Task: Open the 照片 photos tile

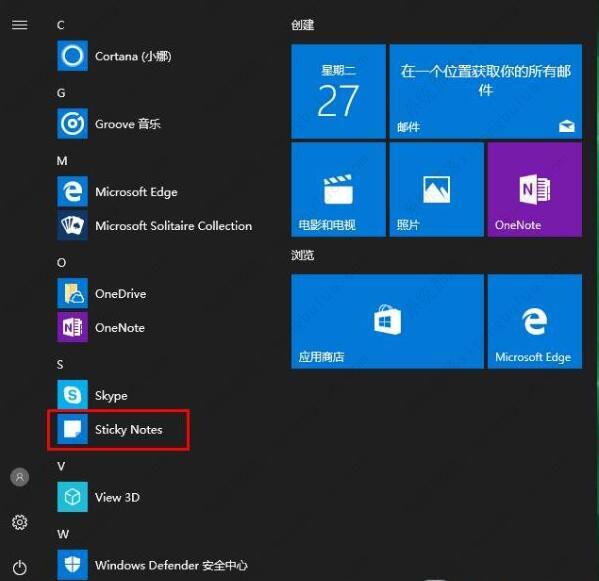Action: [437, 190]
